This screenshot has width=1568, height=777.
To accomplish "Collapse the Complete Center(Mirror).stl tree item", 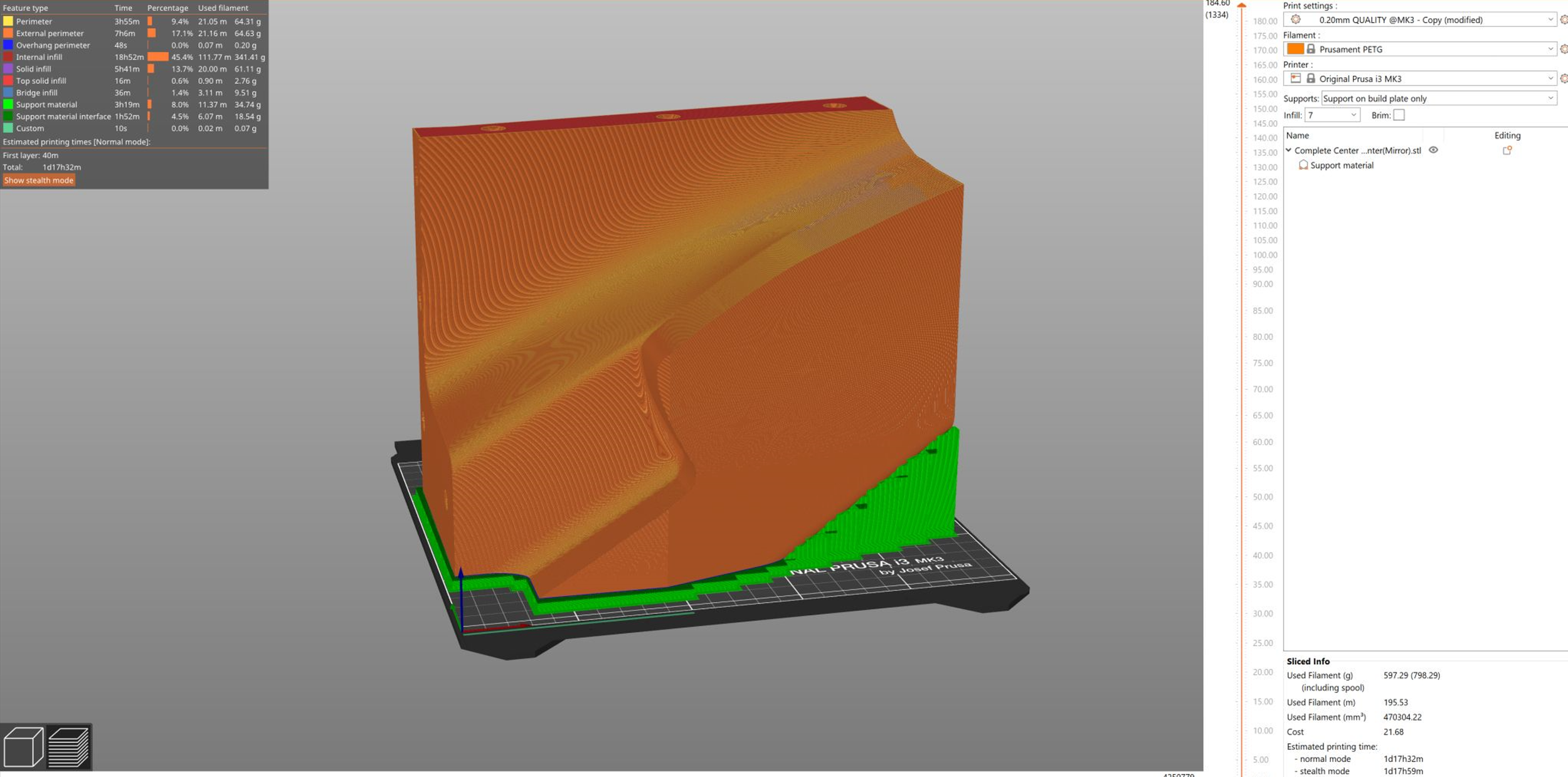I will tap(1289, 151).
